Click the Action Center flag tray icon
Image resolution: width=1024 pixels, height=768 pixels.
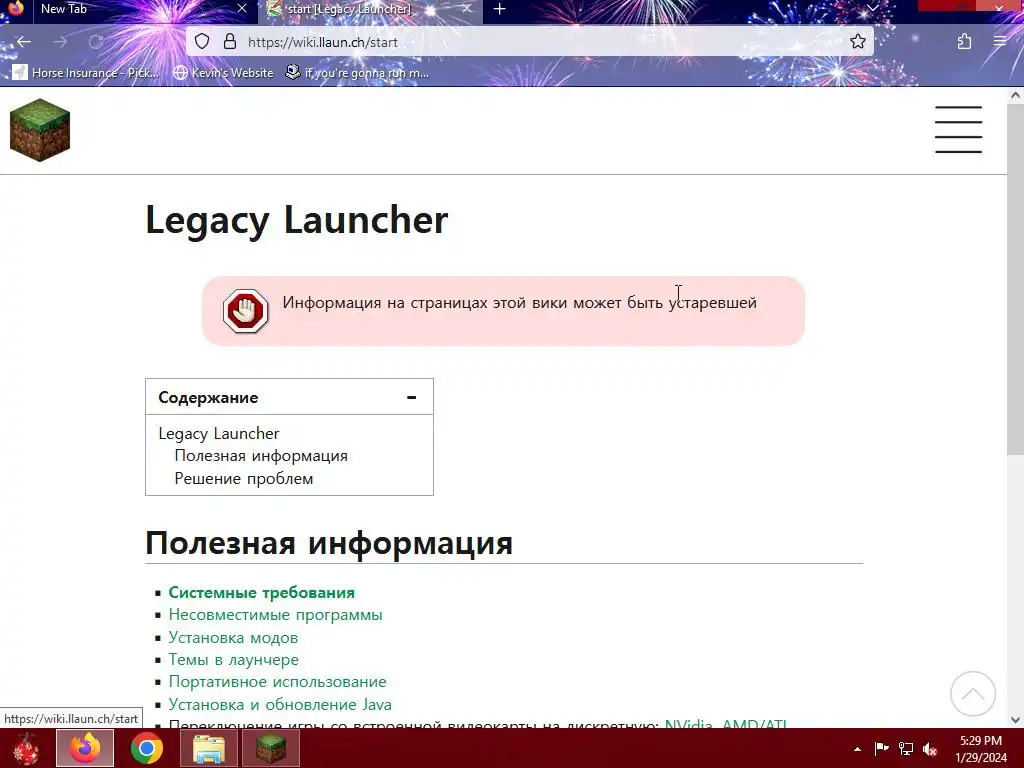[x=881, y=748]
